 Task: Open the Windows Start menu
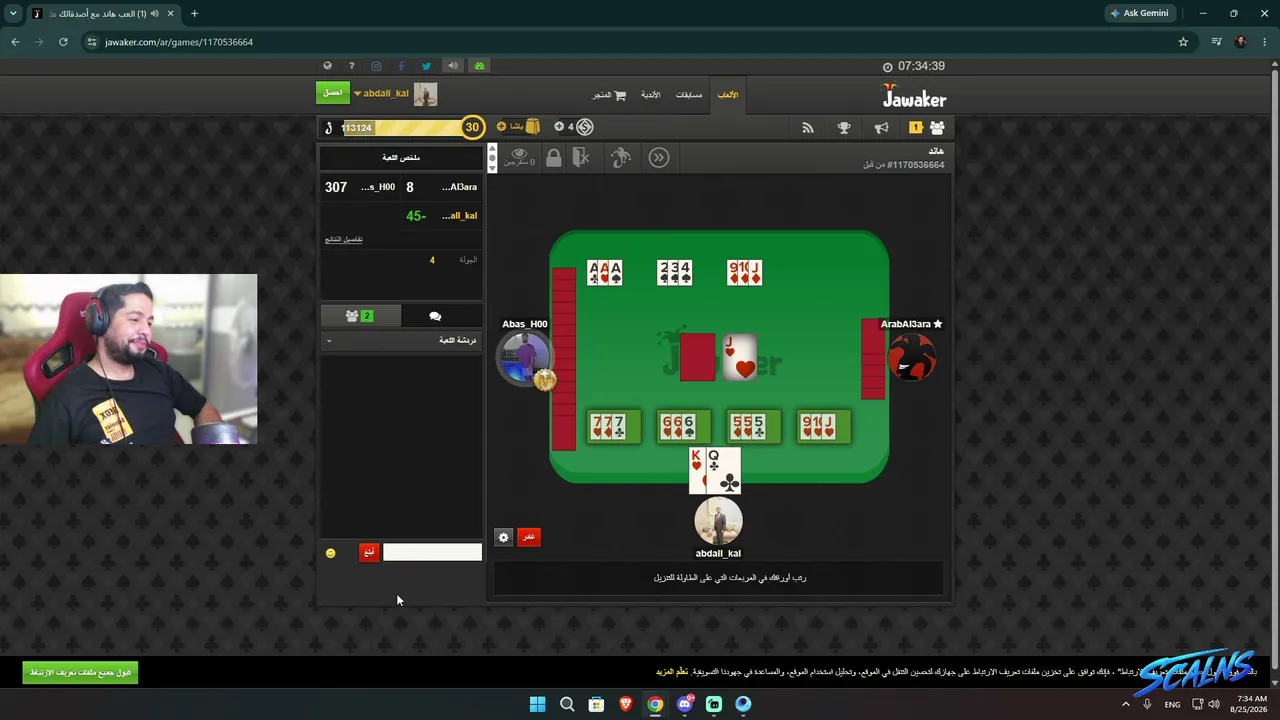pos(537,704)
